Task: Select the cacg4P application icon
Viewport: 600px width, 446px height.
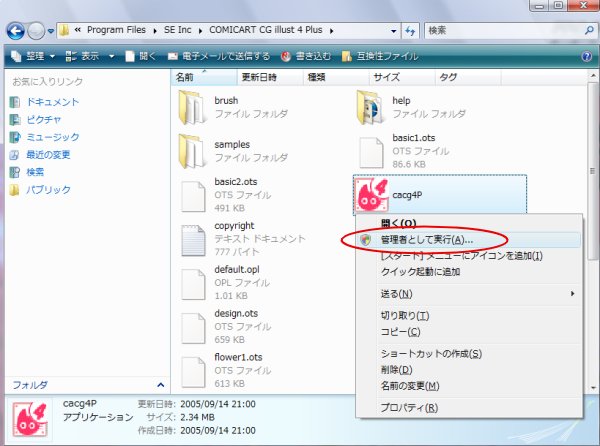Action: 372,195
